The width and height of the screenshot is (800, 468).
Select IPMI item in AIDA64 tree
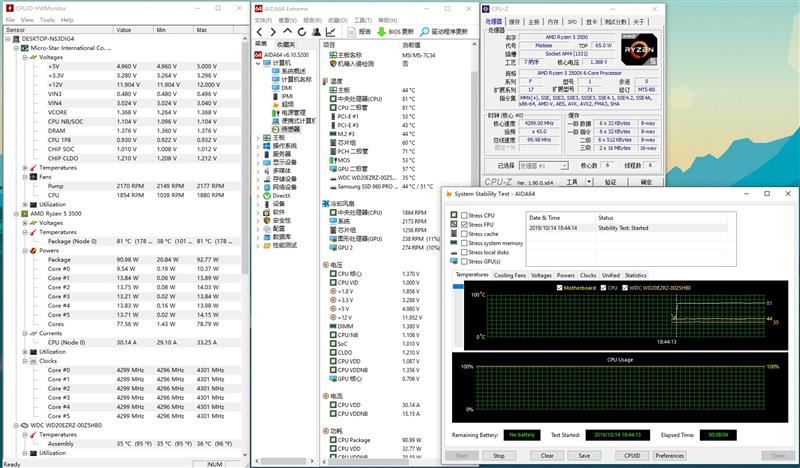[283, 96]
